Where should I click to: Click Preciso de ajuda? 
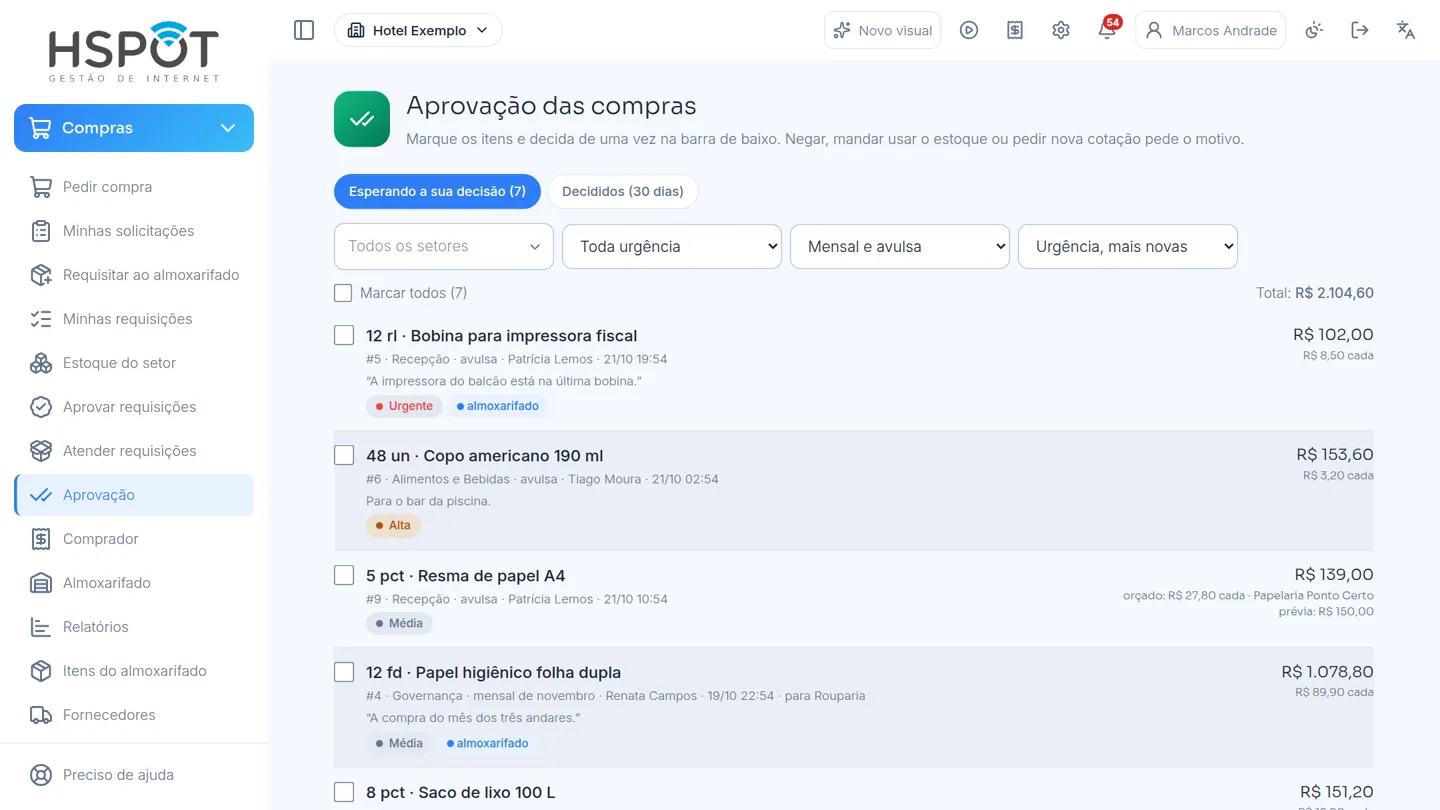click(134, 775)
